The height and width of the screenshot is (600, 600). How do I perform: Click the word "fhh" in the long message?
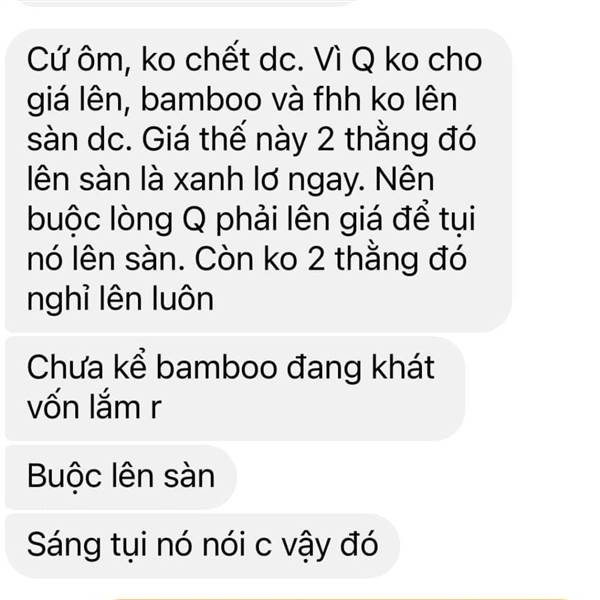point(337,100)
